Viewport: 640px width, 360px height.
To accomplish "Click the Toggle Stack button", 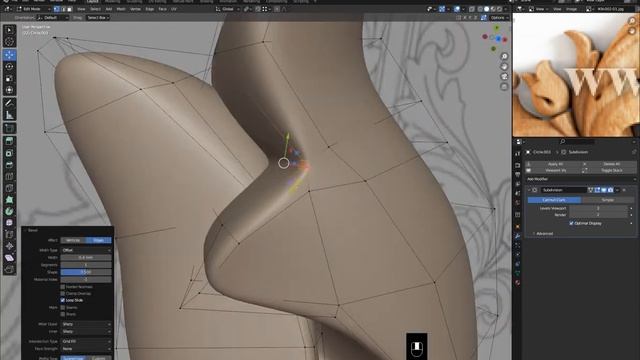I will 611,170.
